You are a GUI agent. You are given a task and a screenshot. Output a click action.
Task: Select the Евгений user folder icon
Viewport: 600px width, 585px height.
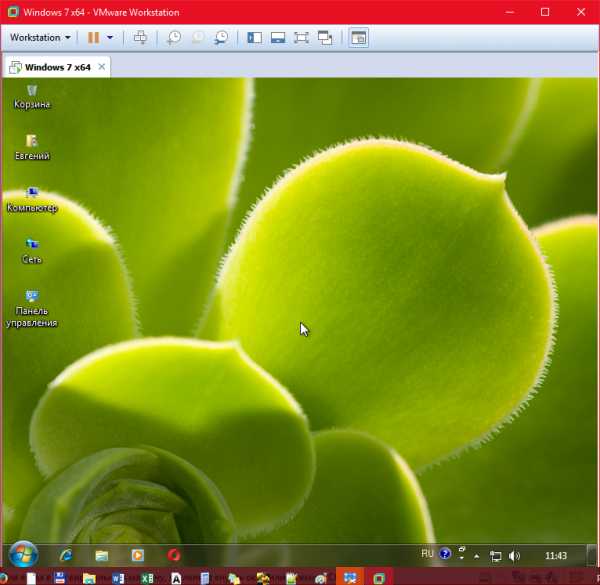point(32,148)
